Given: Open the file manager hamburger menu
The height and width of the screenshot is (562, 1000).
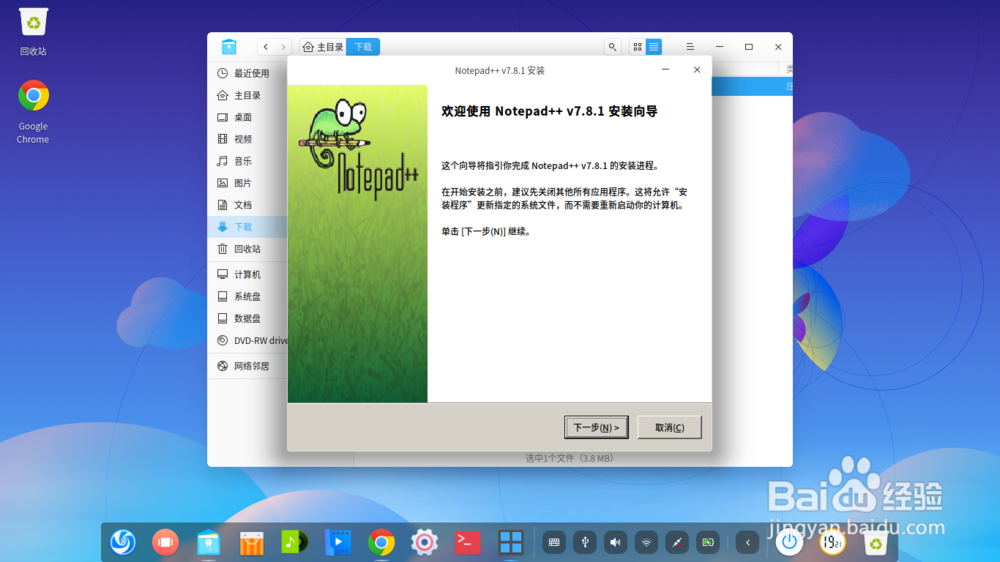Looking at the screenshot, I should [x=690, y=47].
